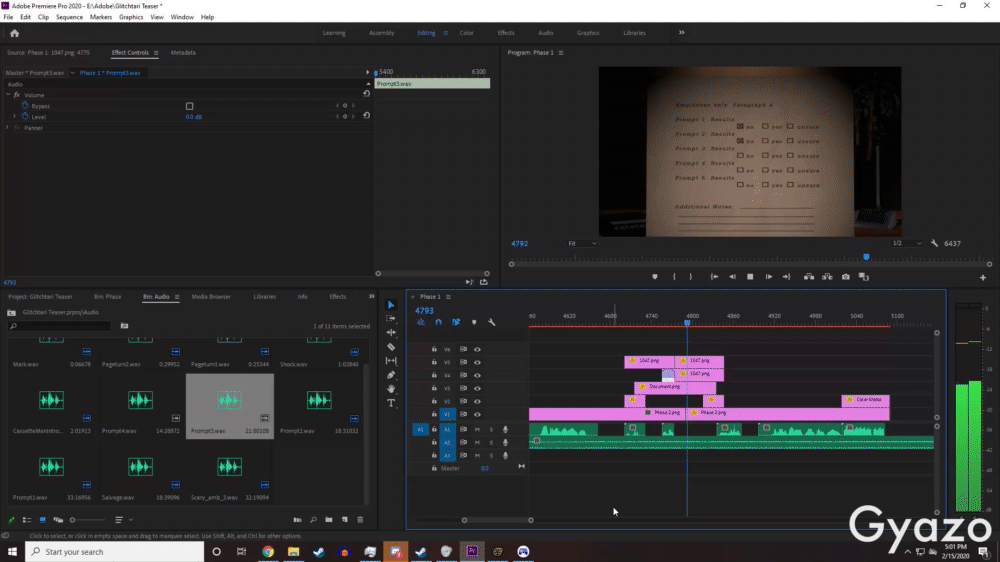This screenshot has width=1000, height=562.
Task: Export frame with camera icon
Action: click(x=846, y=277)
